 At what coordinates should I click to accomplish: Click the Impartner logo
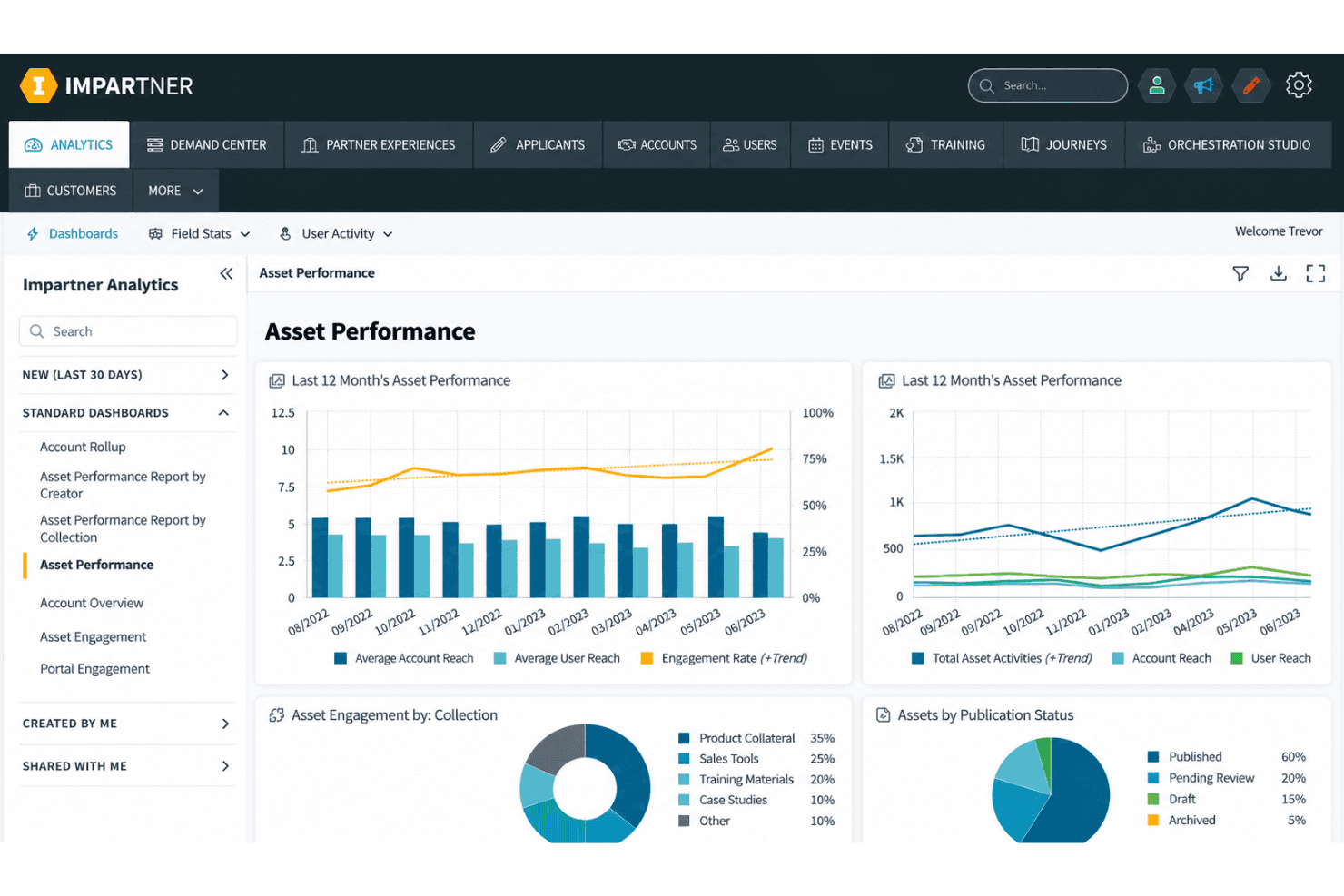coord(106,86)
